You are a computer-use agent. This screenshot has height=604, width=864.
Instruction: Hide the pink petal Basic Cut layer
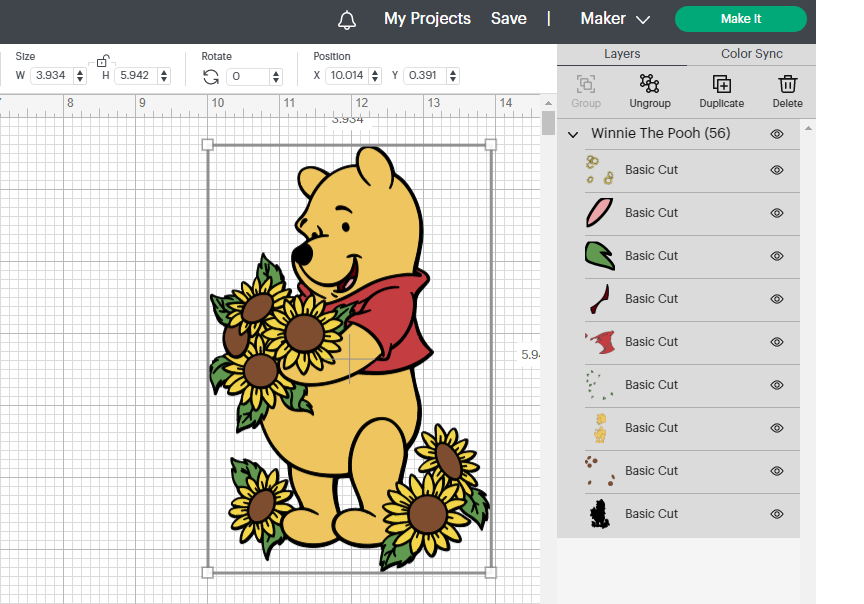(x=777, y=213)
